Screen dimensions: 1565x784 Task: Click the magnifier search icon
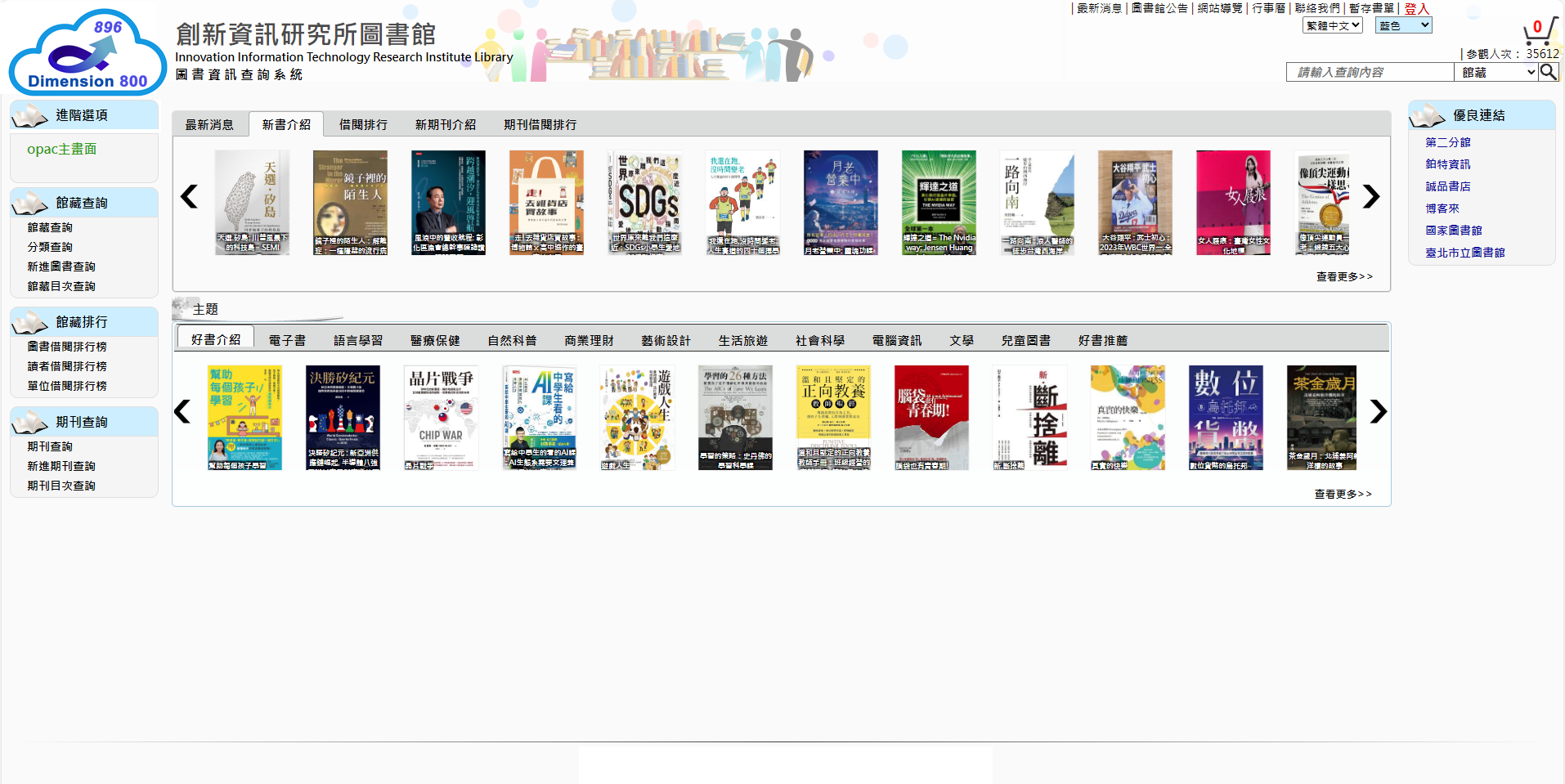point(1548,72)
